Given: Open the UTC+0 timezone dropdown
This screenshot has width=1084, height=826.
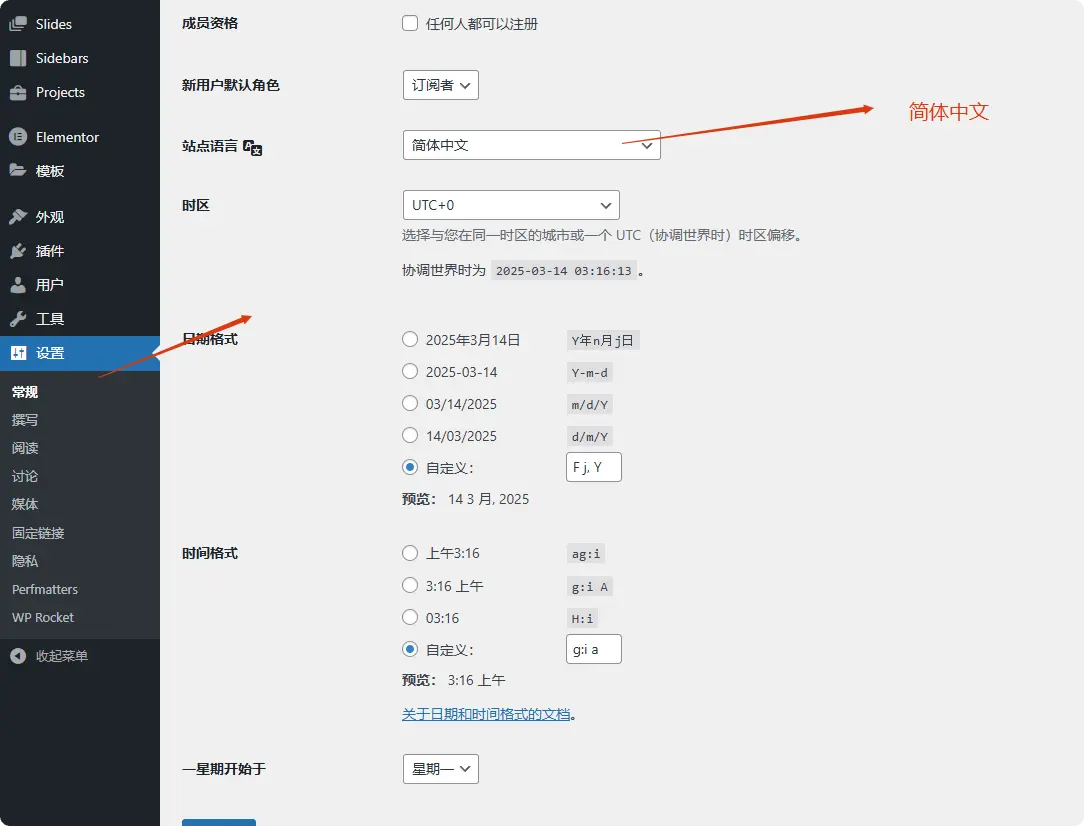Looking at the screenshot, I should pos(510,205).
